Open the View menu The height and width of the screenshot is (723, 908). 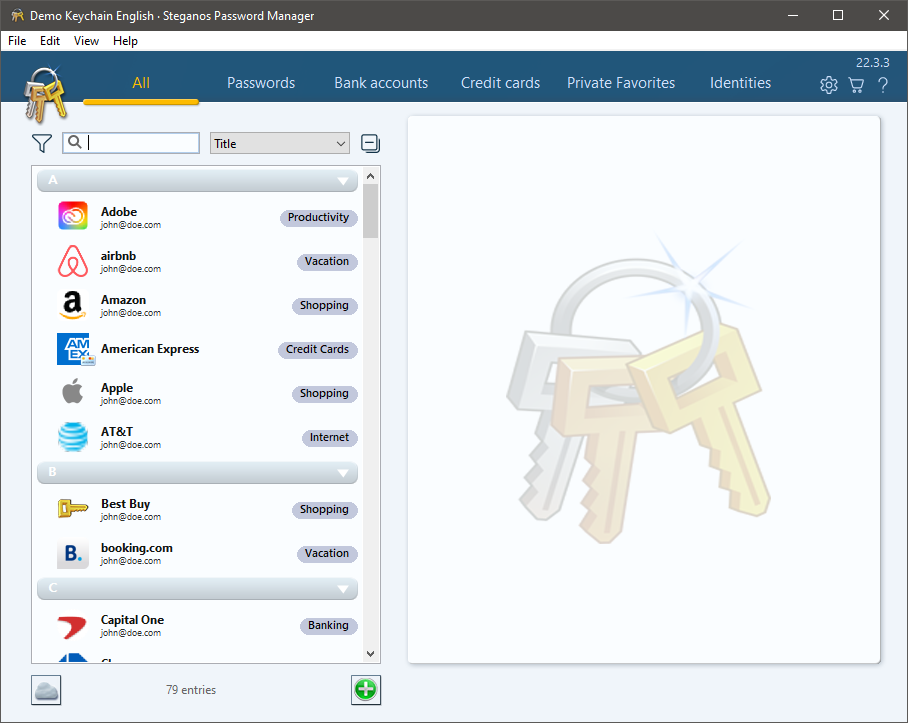point(86,41)
